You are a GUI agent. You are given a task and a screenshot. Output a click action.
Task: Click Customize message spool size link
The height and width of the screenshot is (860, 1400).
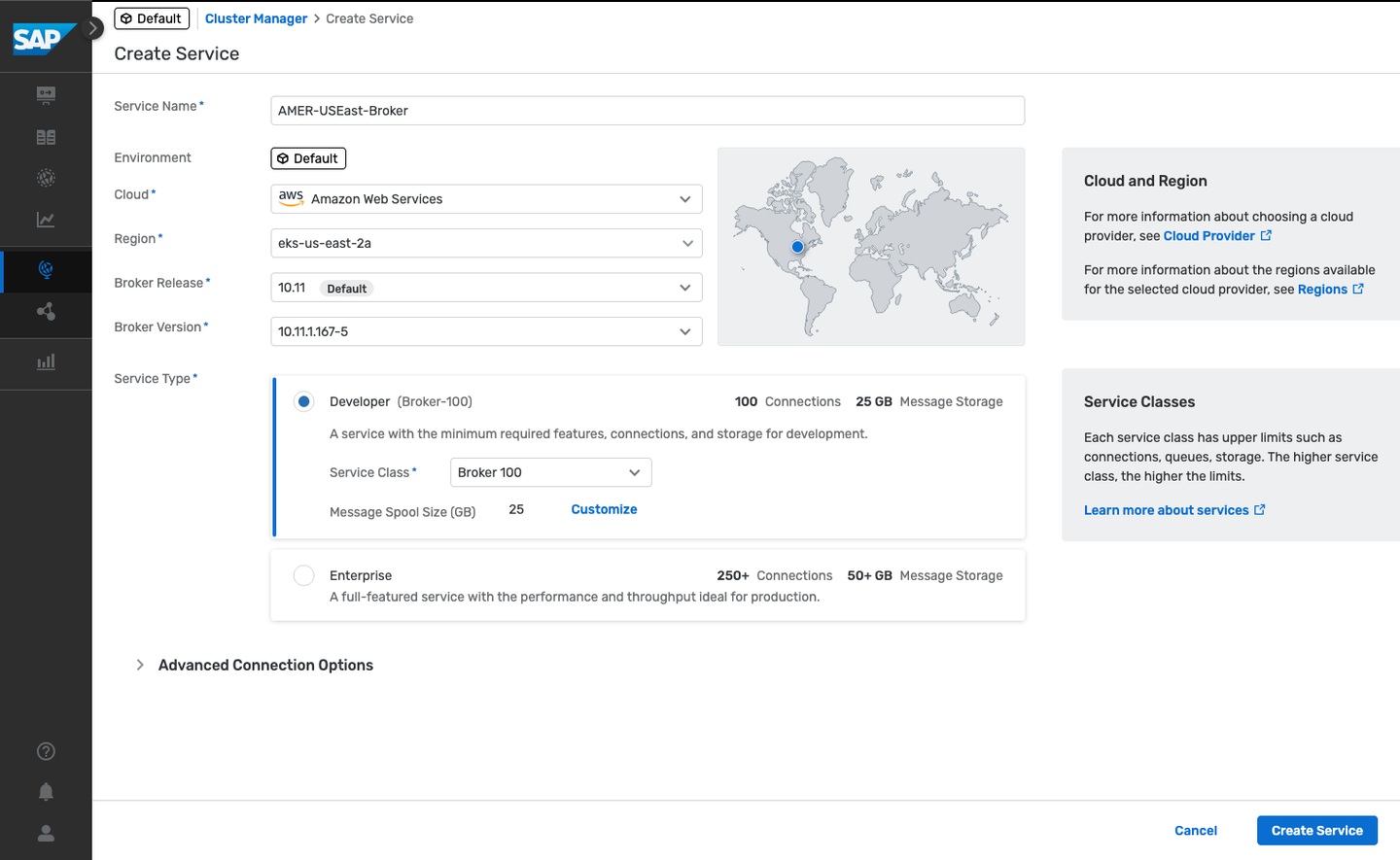click(604, 509)
